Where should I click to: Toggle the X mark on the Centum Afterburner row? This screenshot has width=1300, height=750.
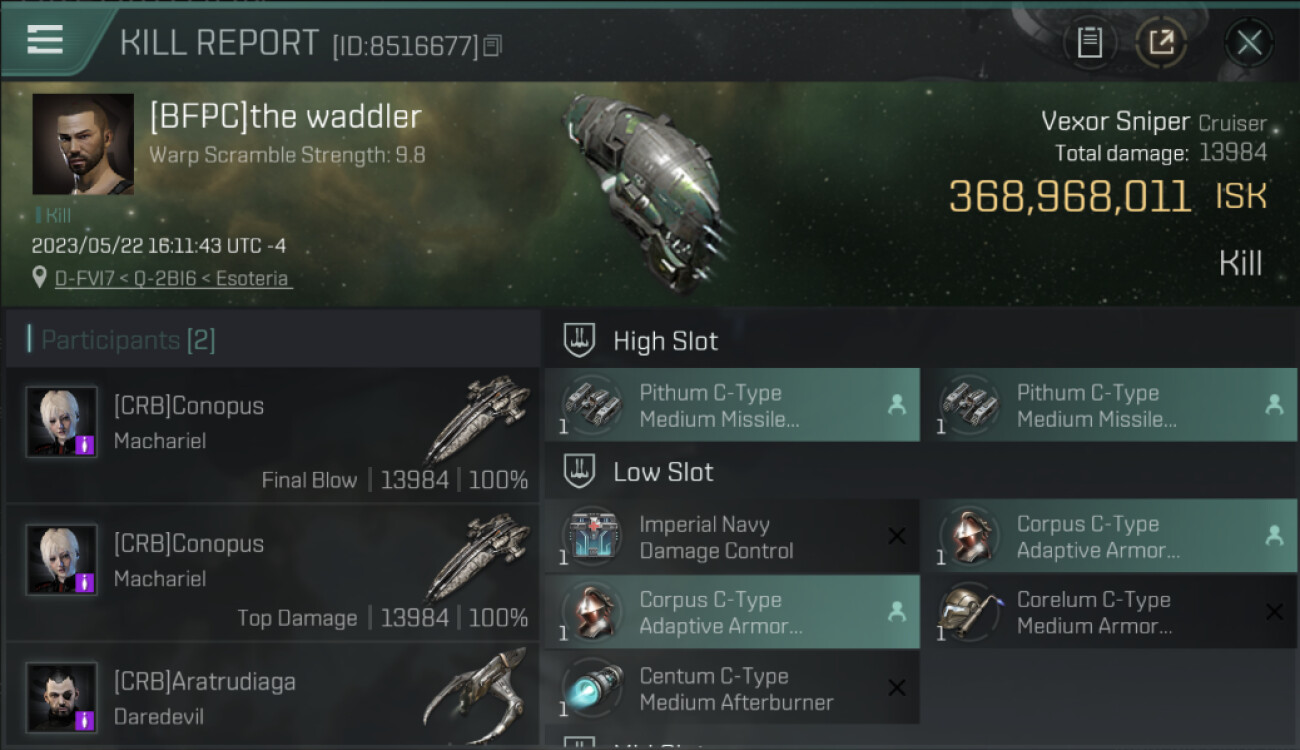[897, 688]
